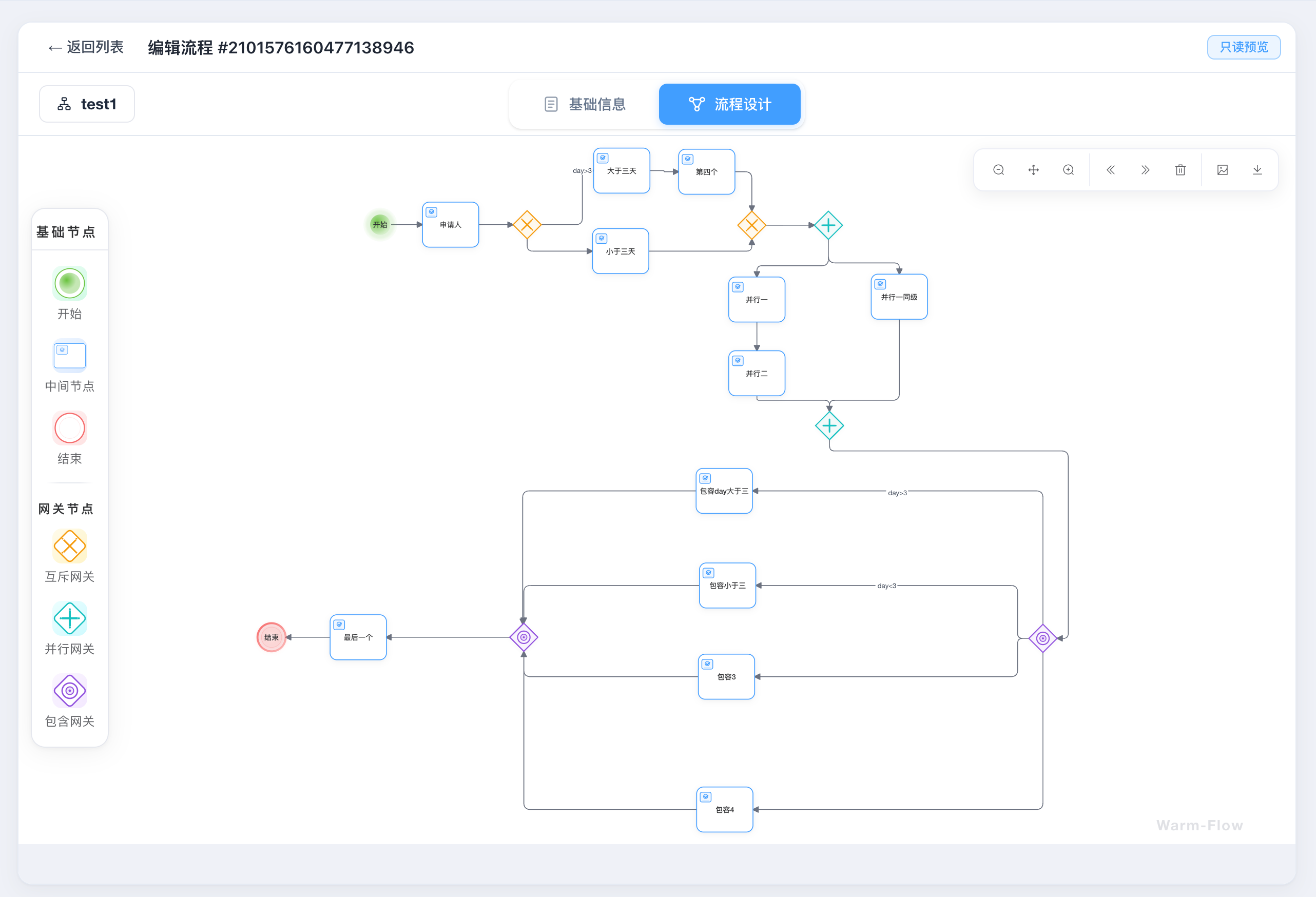Click the orange exclusive gateway after 申请人
The image size is (1316, 897).
pos(527,225)
